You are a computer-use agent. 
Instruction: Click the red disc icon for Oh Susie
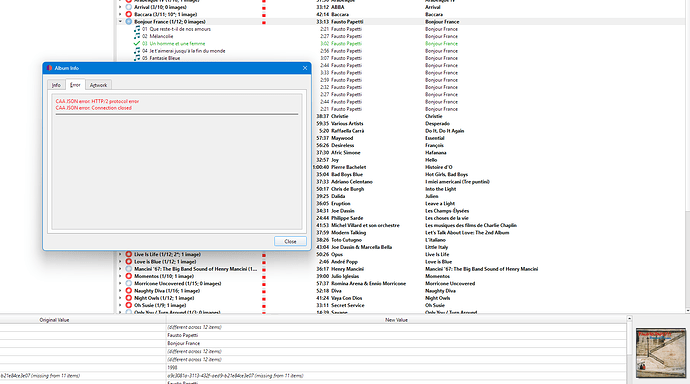click(129, 305)
